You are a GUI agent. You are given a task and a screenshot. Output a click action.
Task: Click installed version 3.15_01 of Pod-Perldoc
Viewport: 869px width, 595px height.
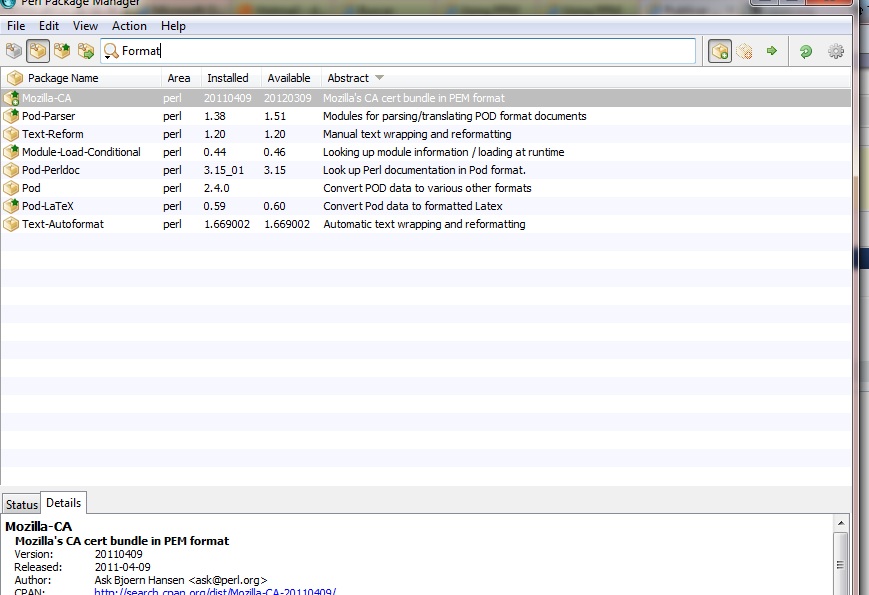point(224,170)
